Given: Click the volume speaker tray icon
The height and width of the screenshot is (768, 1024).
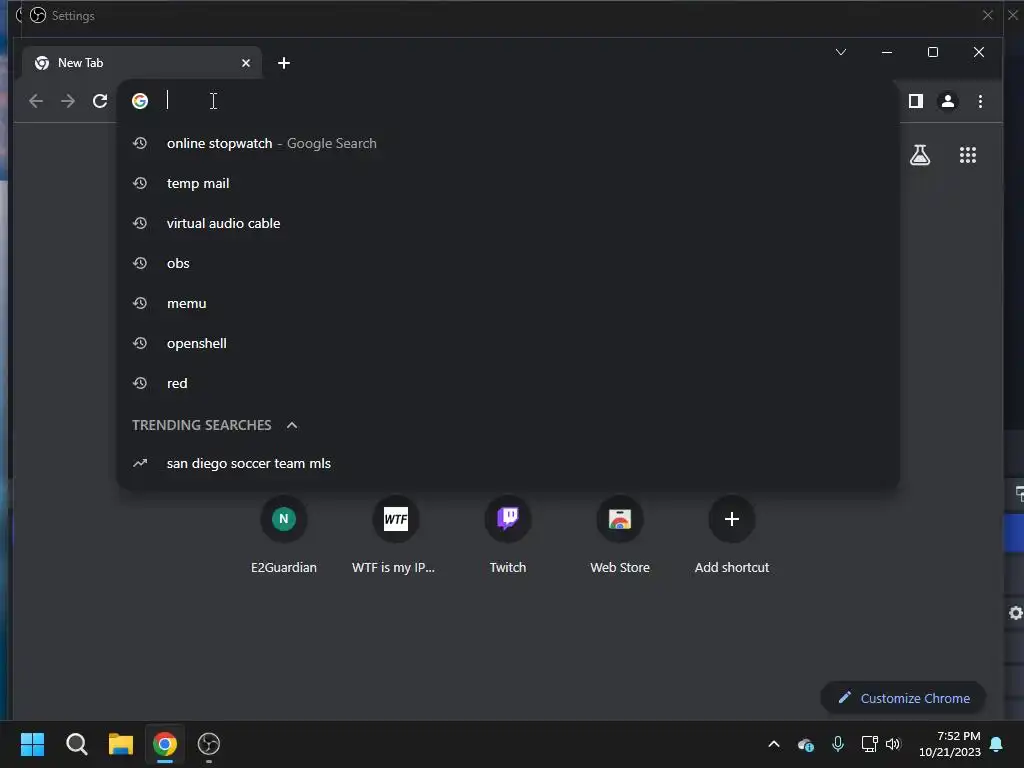Looking at the screenshot, I should pyautogui.click(x=893, y=744).
